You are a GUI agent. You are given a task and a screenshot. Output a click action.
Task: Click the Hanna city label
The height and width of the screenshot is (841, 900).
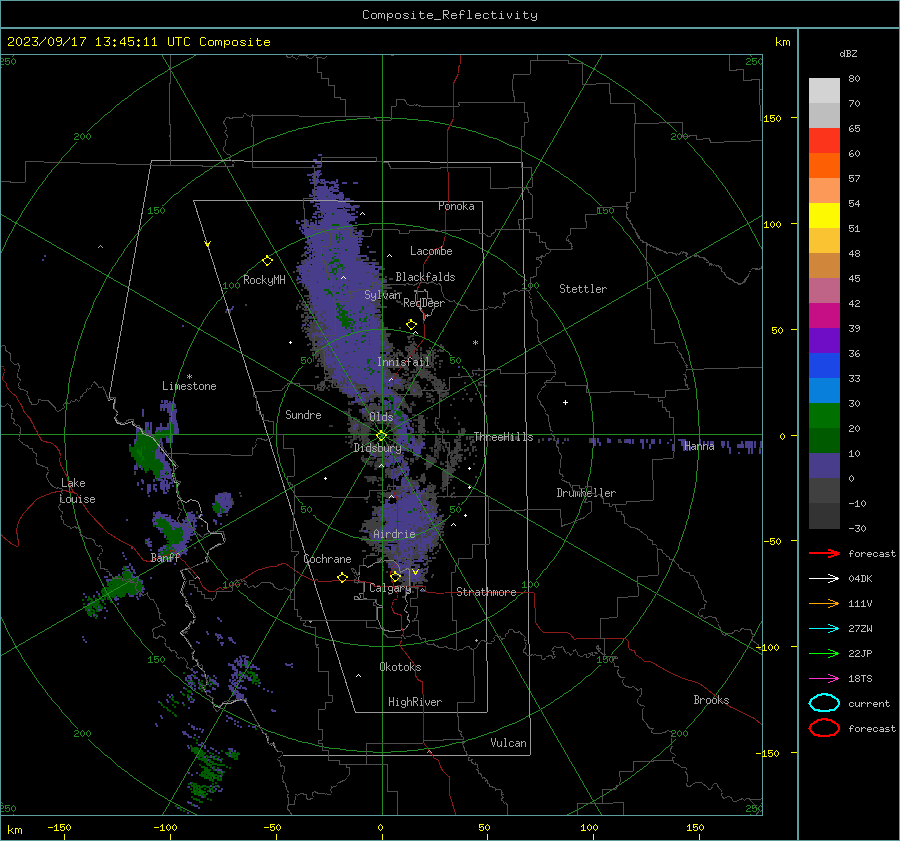point(699,447)
